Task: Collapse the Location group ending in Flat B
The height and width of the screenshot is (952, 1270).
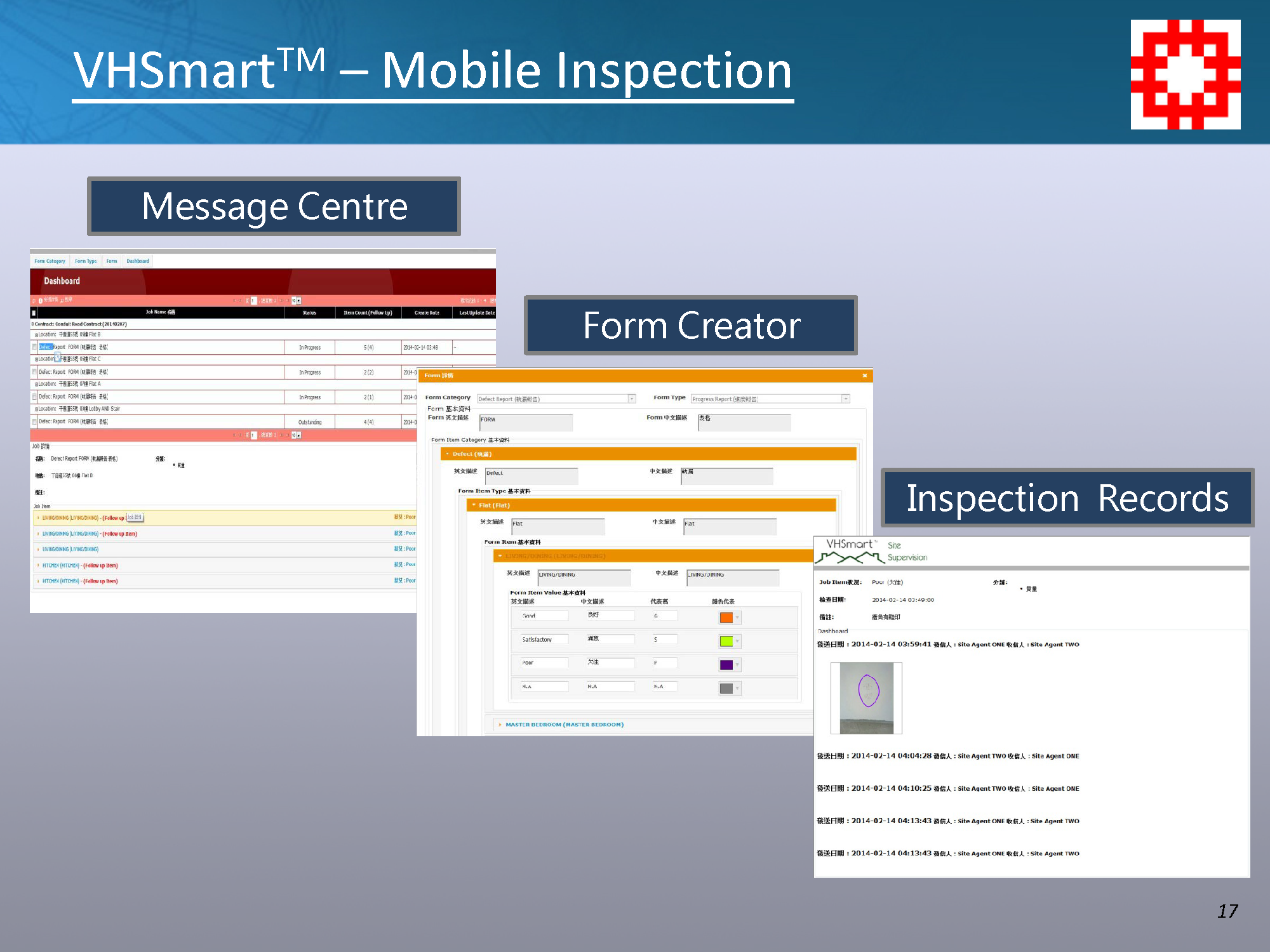Action: [x=36, y=334]
